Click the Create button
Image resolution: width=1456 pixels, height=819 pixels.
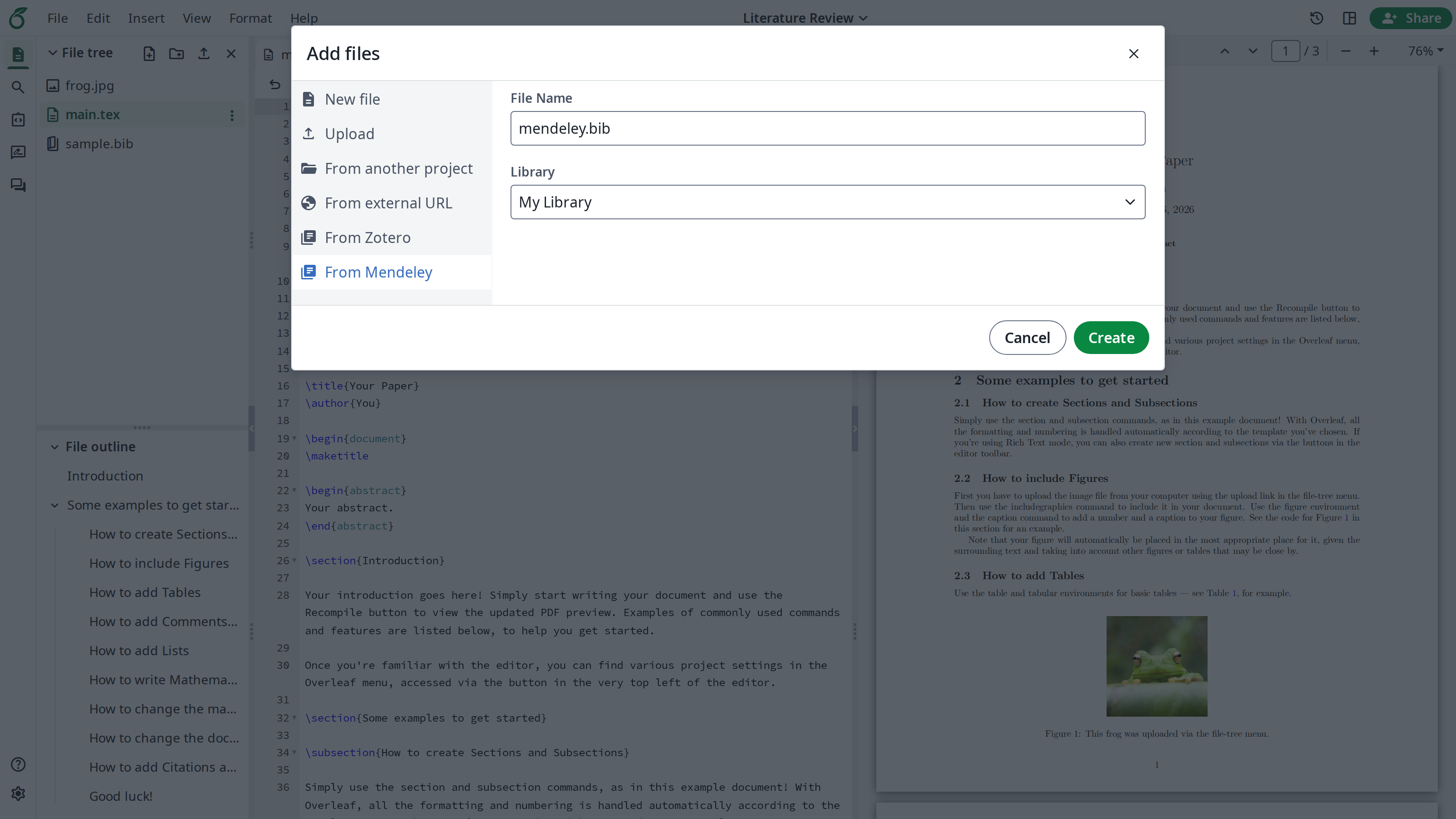(1111, 338)
